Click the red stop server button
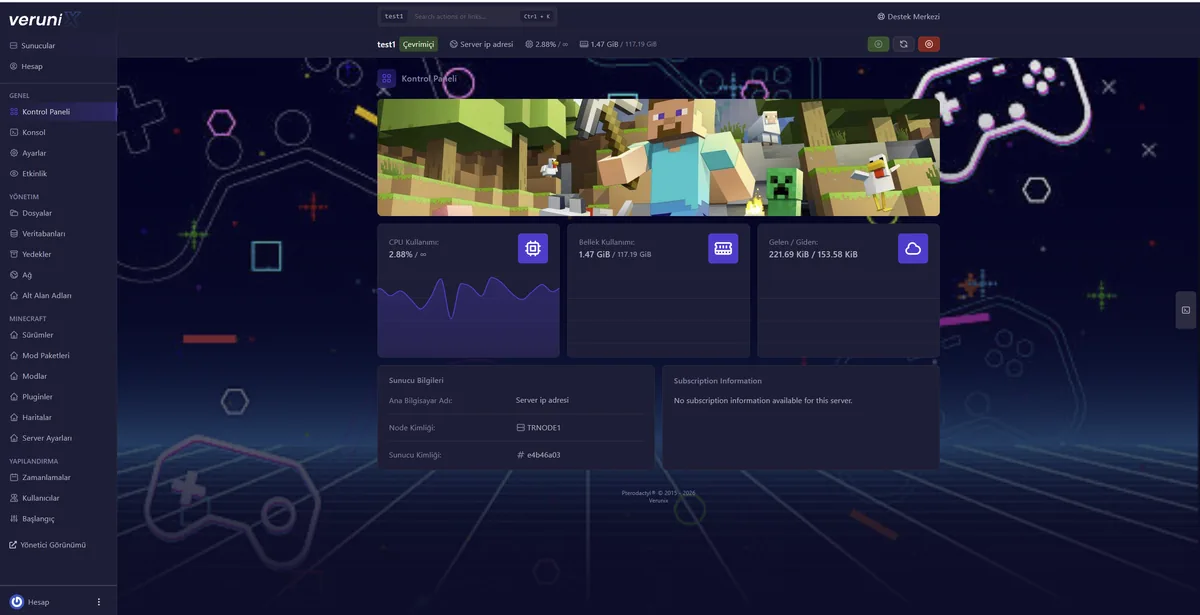The height and width of the screenshot is (615, 1200). point(929,44)
